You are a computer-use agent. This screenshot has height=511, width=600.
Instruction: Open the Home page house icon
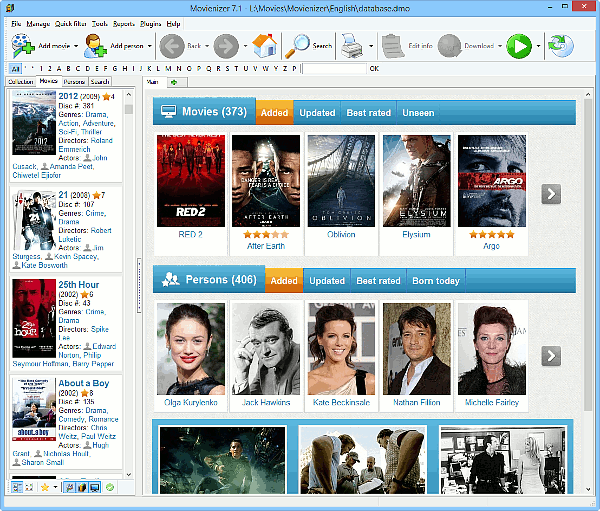pyautogui.click(x=265, y=46)
